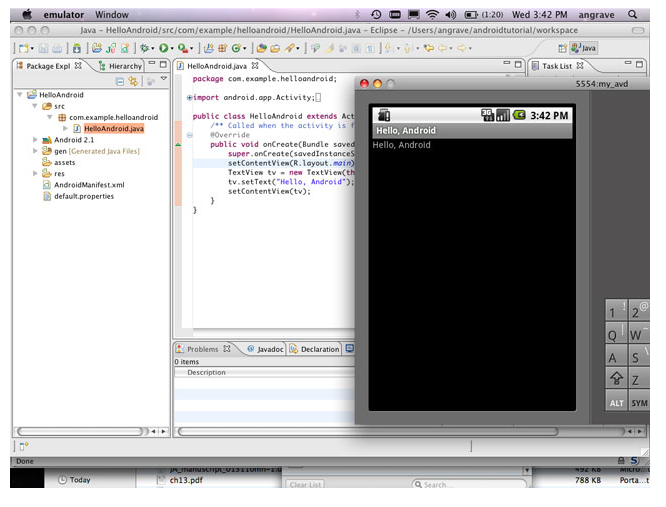Click the Print icon in Eclipse toolbar
This screenshot has width=666, height=507.
click(57, 48)
